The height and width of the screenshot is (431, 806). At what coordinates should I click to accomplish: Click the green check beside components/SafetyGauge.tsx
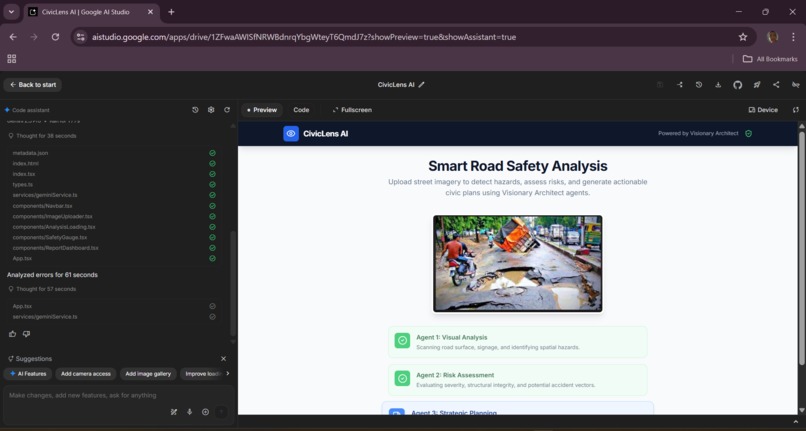(x=212, y=238)
